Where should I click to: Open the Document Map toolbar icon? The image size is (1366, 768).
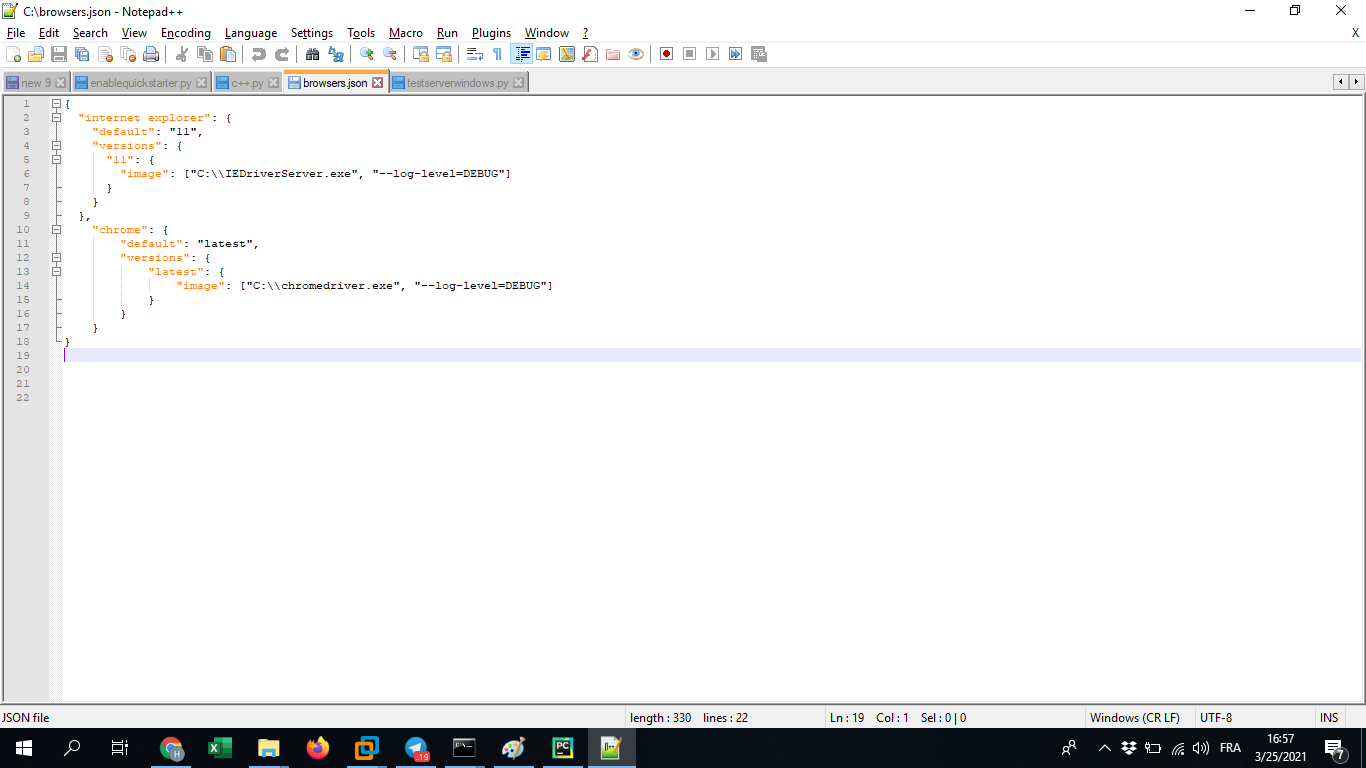click(567, 54)
